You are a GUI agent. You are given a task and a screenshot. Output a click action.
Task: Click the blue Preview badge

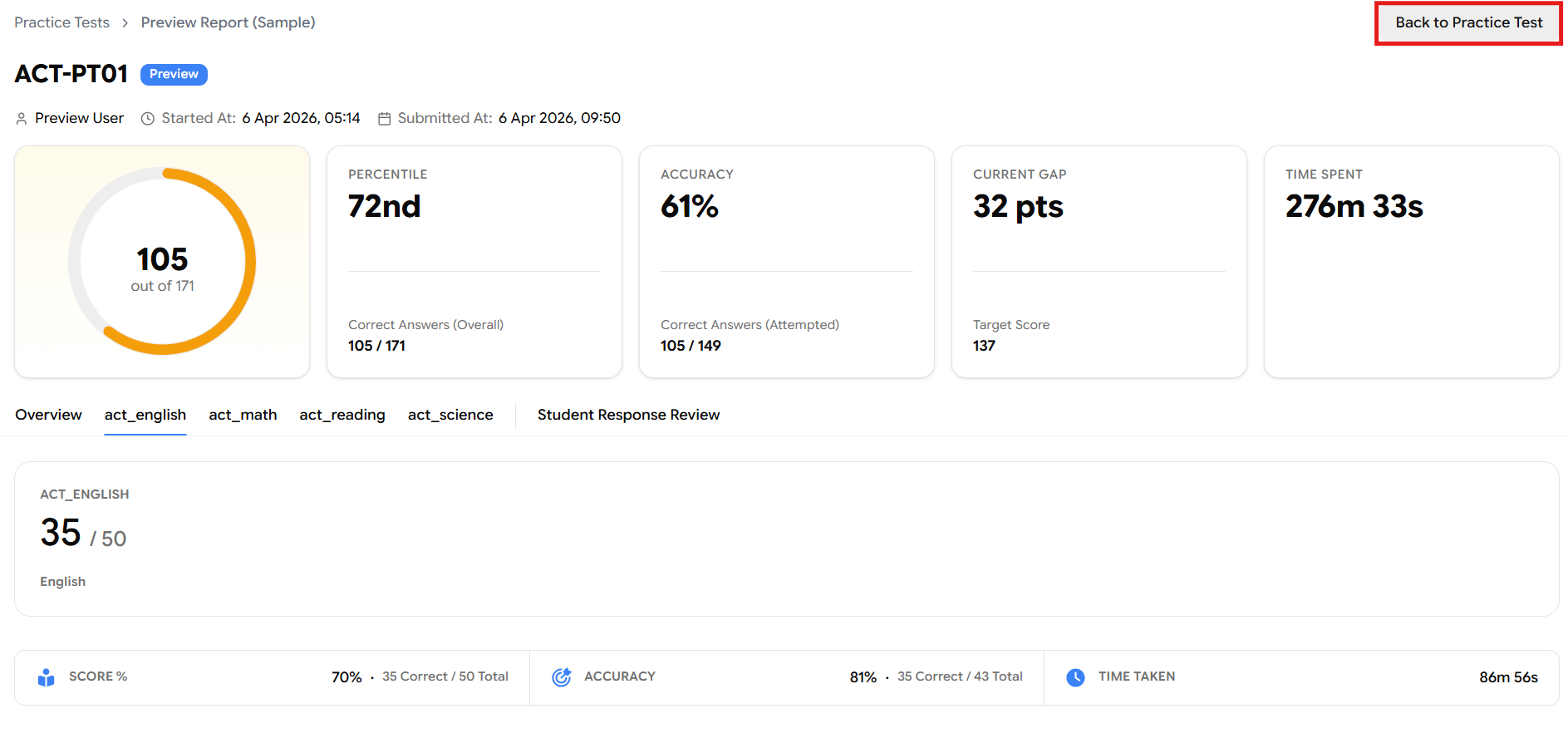[174, 74]
